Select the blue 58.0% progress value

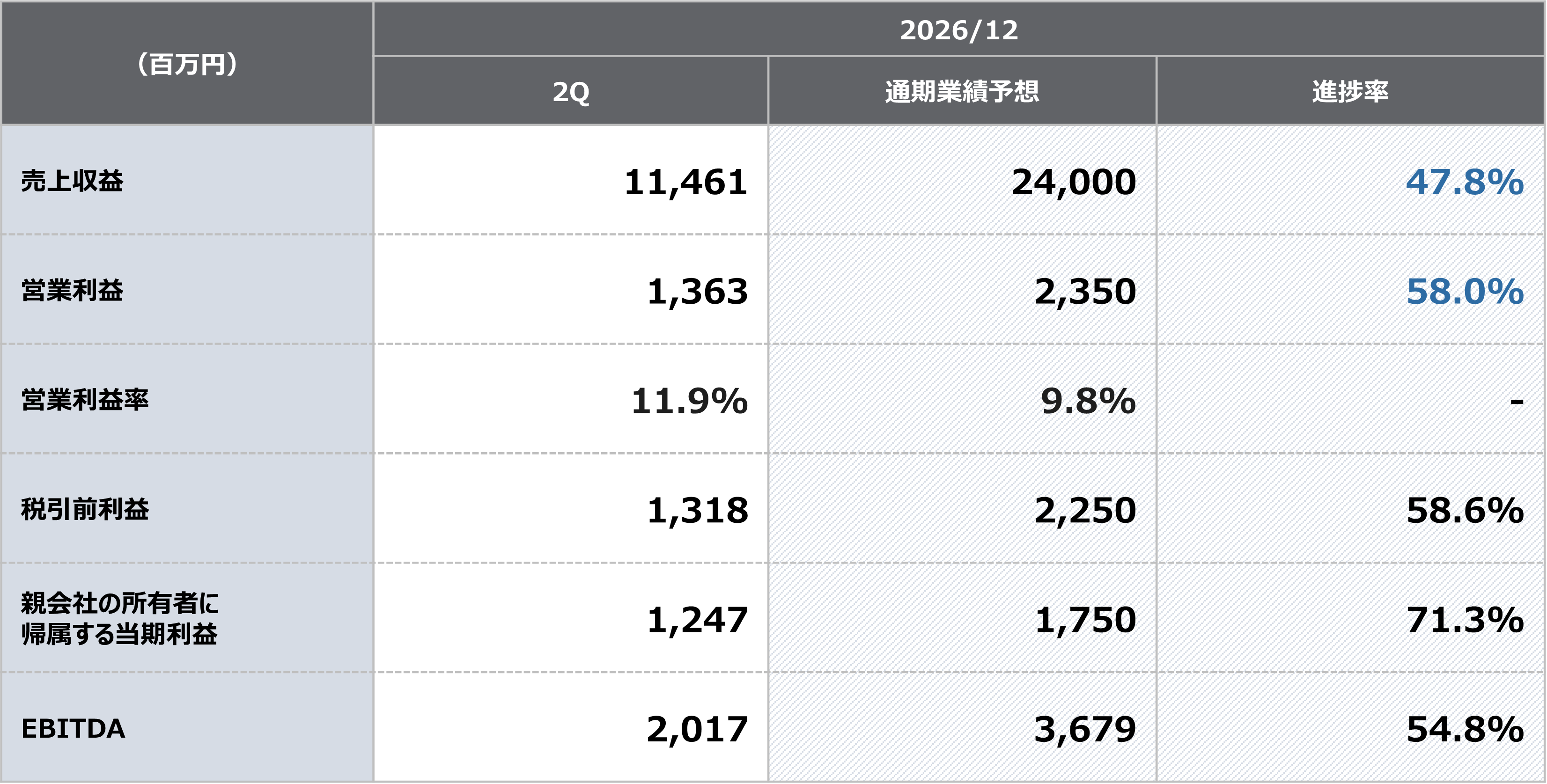1465,291
